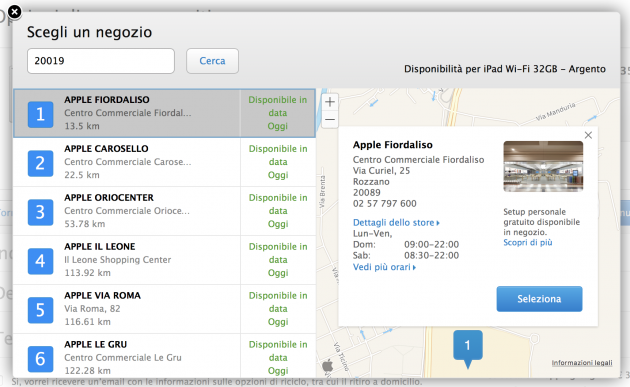The width and height of the screenshot is (630, 387).
Task: Click the Apple Fiordaliso popup heading
Action: click(x=393, y=145)
